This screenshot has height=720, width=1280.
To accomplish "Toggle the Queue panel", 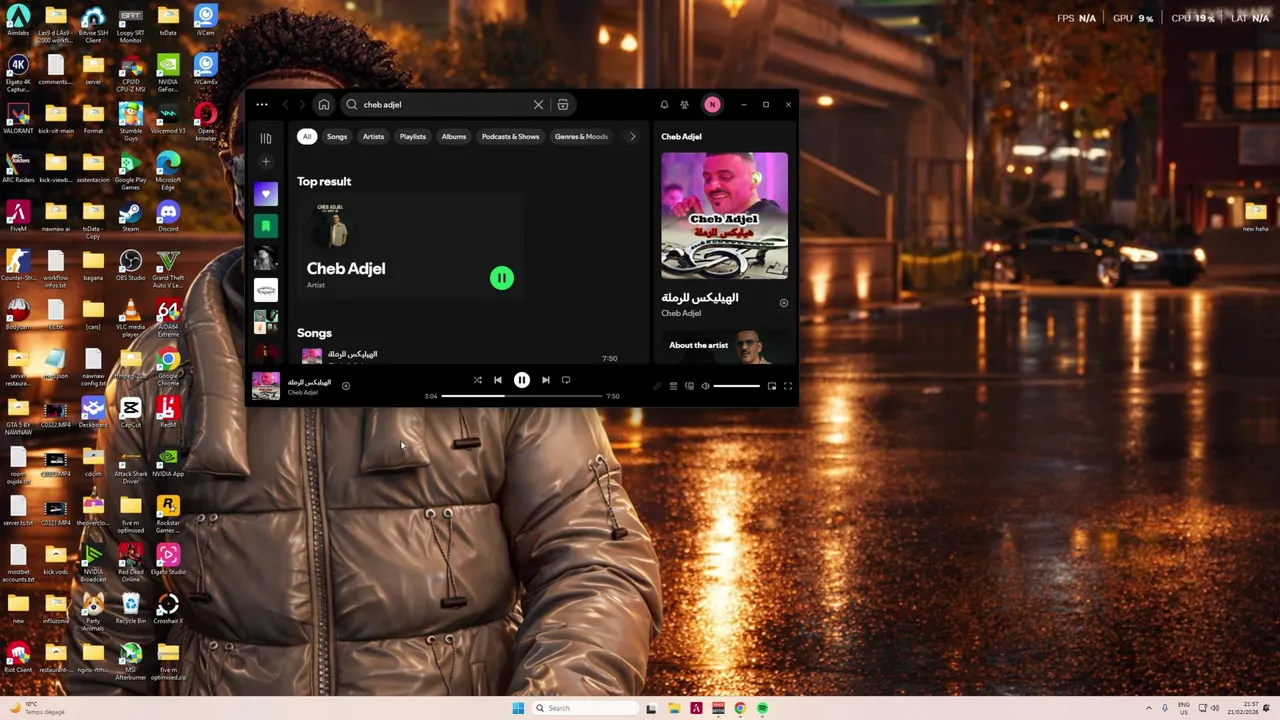I will coord(673,386).
